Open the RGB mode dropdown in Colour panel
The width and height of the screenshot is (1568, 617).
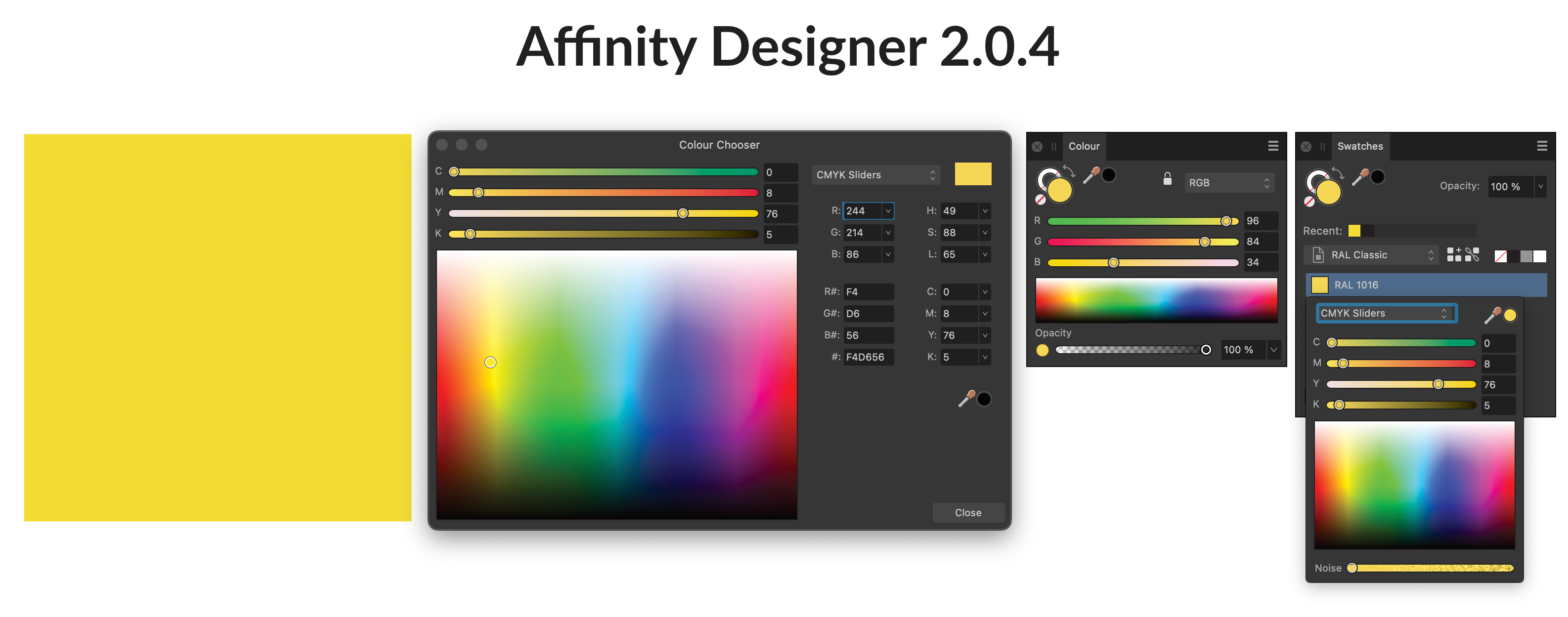[x=1229, y=183]
